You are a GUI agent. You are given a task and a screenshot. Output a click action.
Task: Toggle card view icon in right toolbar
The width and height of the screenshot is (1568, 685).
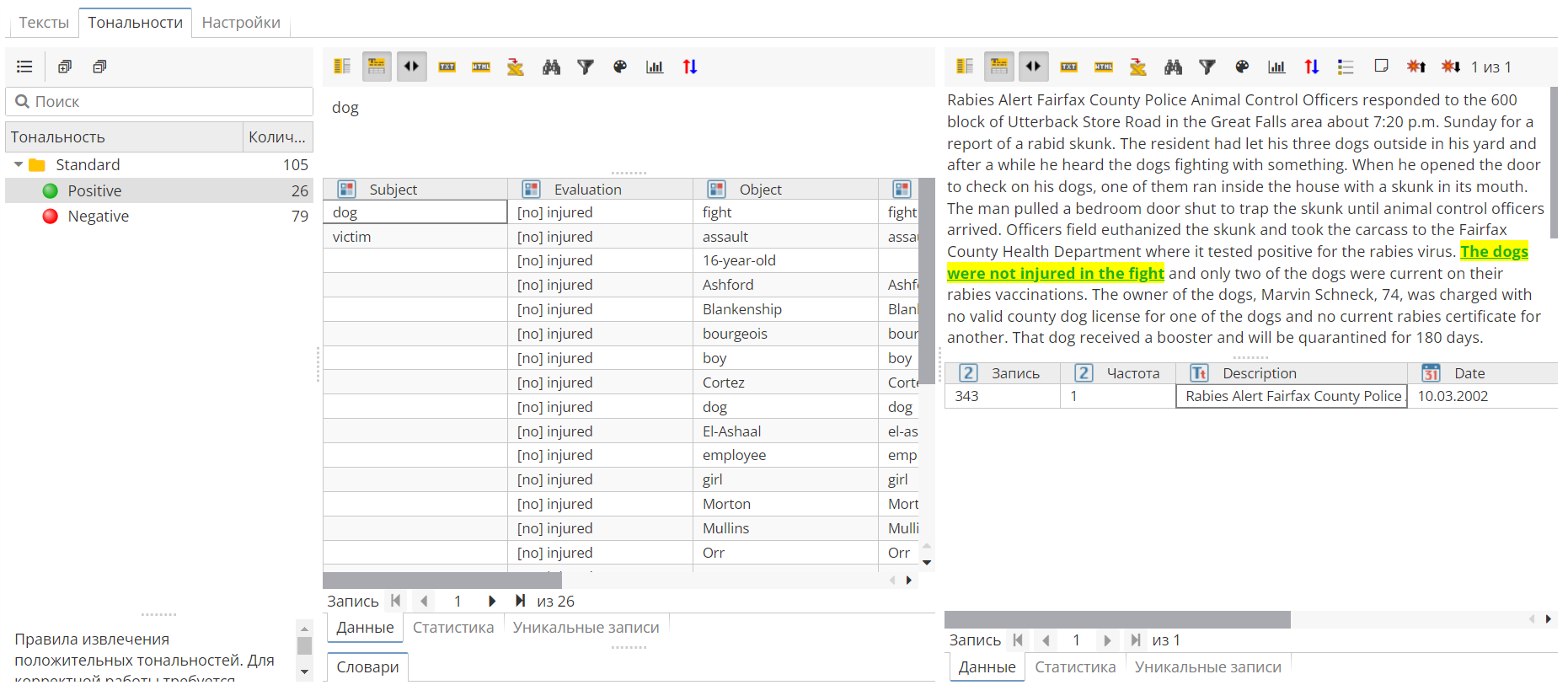click(x=999, y=67)
